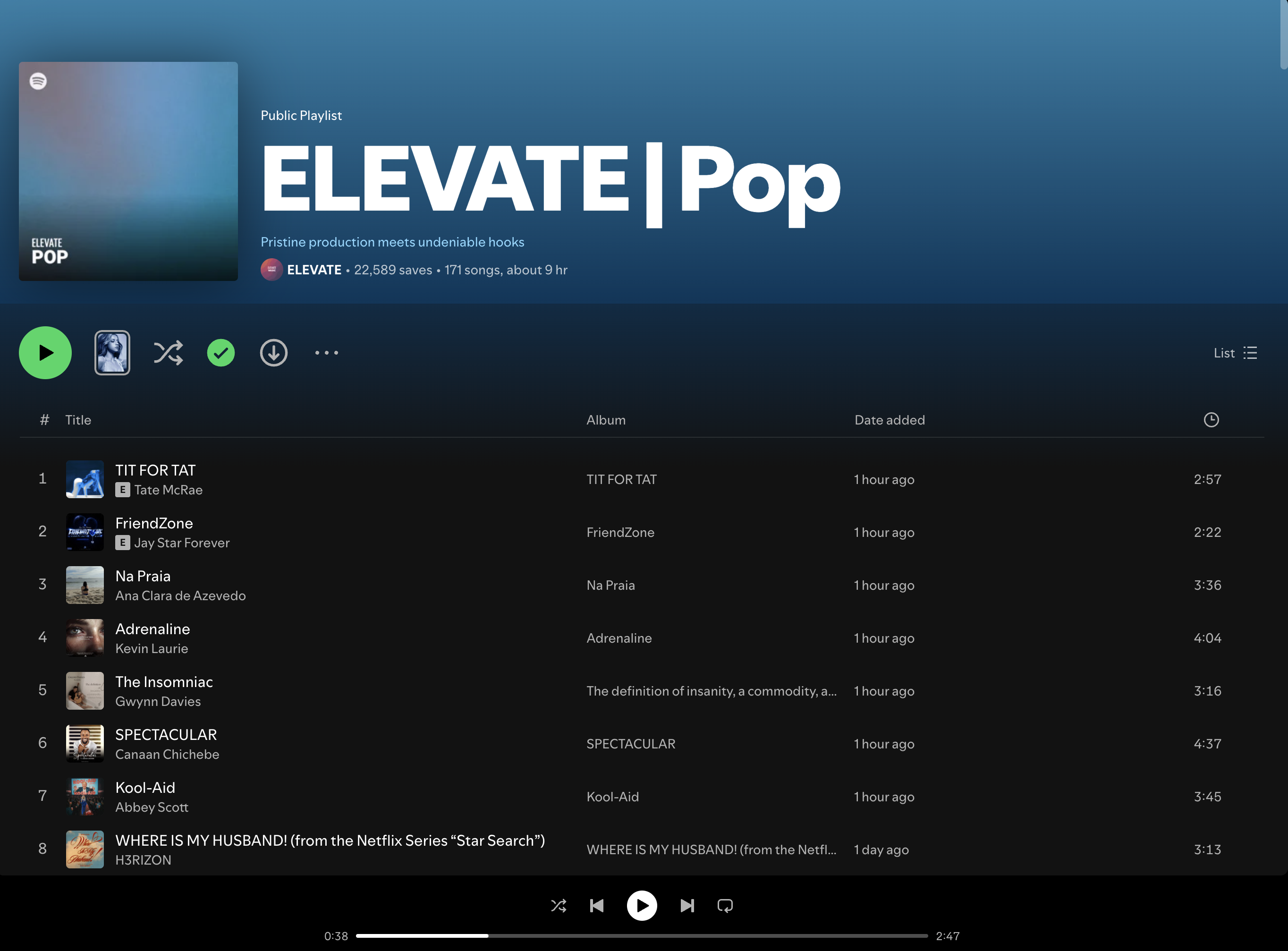1288x951 pixels.
Task: Select the TIT FOR TAT track title
Action: [155, 470]
